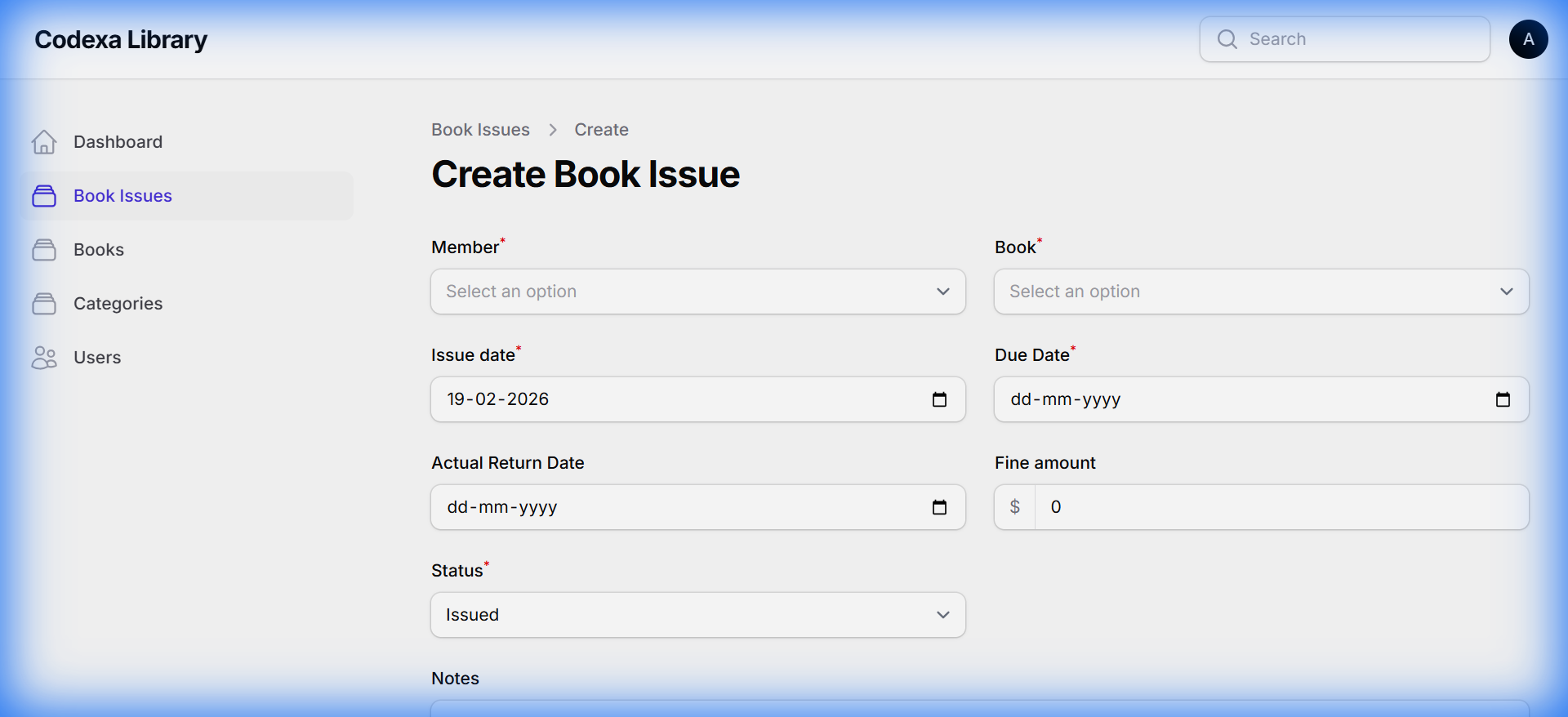Go to Users in the sidebar

(97, 358)
